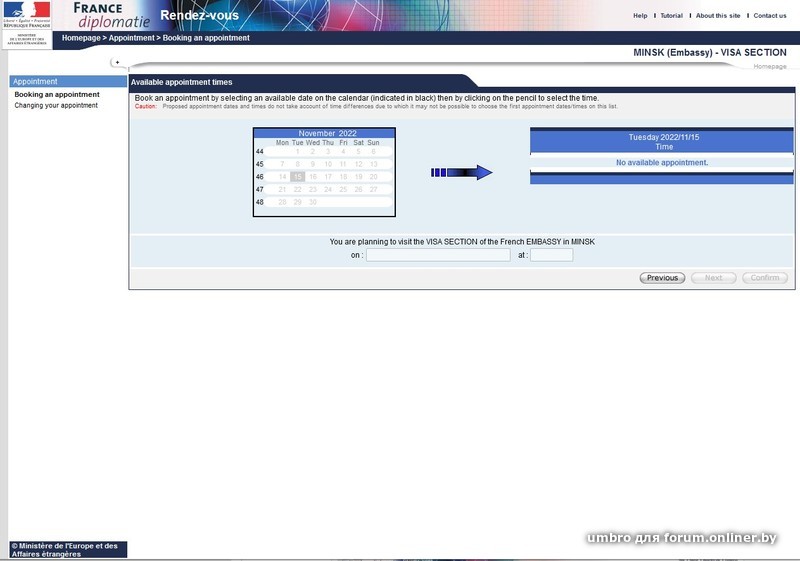Select date 1 in calendar
This screenshot has height=561, width=800.
297,151
